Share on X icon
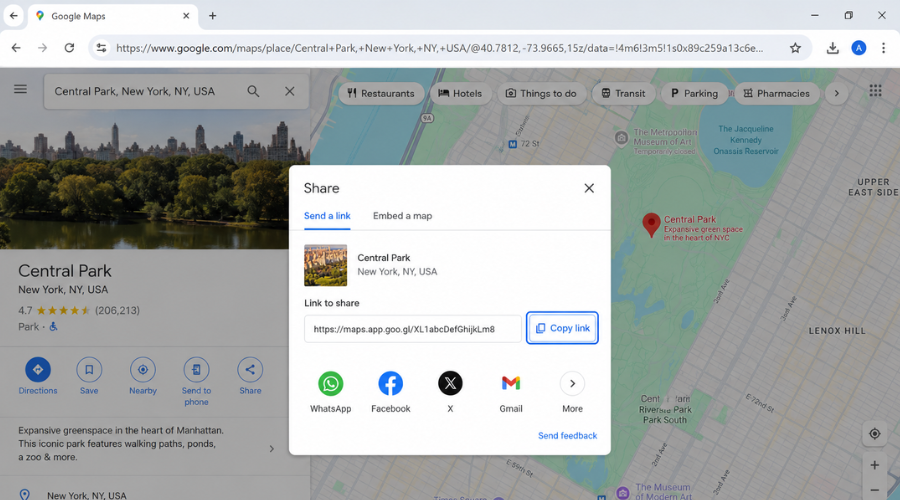900x500 pixels. tap(451, 383)
